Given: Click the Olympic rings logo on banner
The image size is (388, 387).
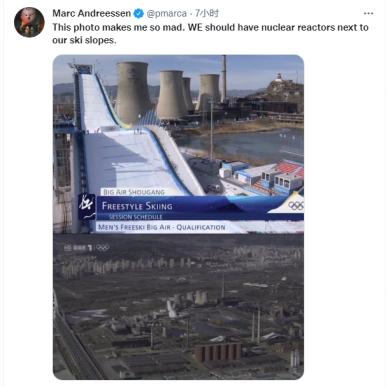Looking at the screenshot, I should tap(296, 206).
